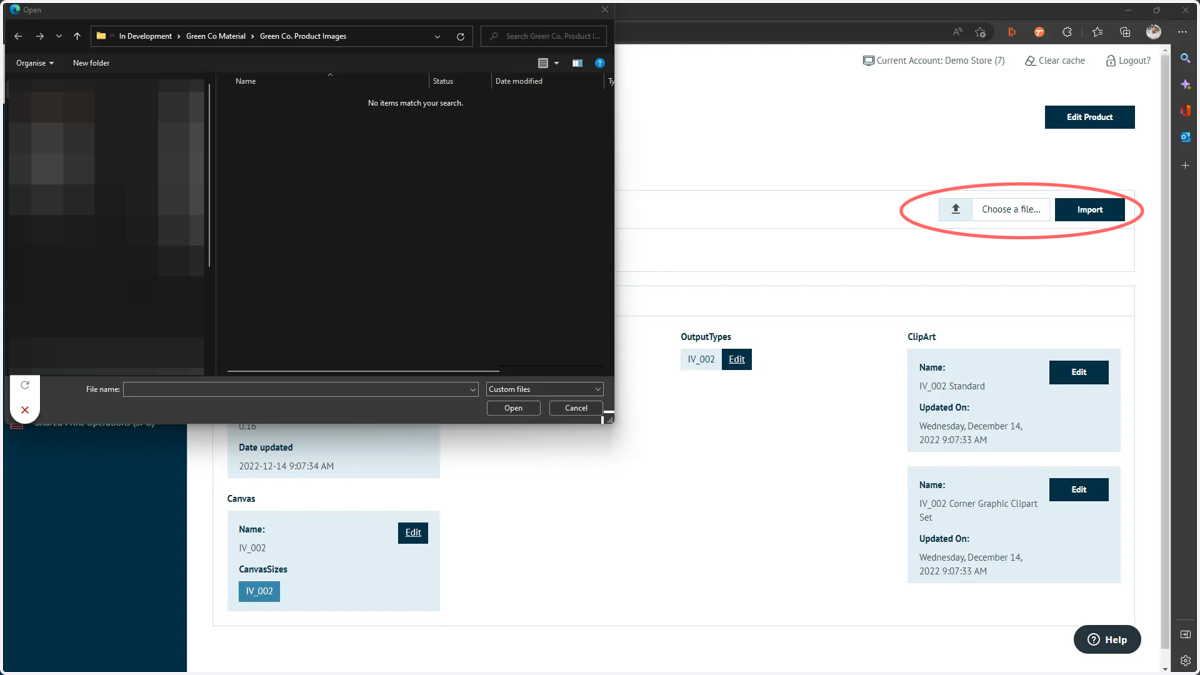Image resolution: width=1200 pixels, height=675 pixels.
Task: Click the Read aloud icon in Edge
Action: [x=957, y=32]
